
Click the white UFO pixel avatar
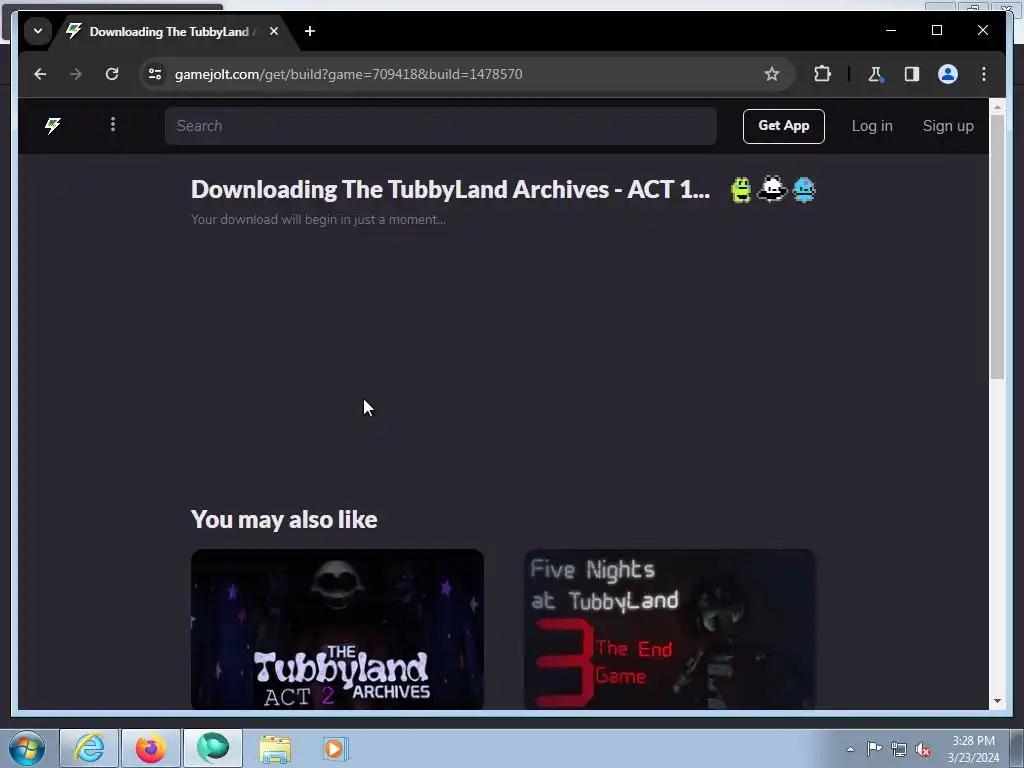[772, 189]
